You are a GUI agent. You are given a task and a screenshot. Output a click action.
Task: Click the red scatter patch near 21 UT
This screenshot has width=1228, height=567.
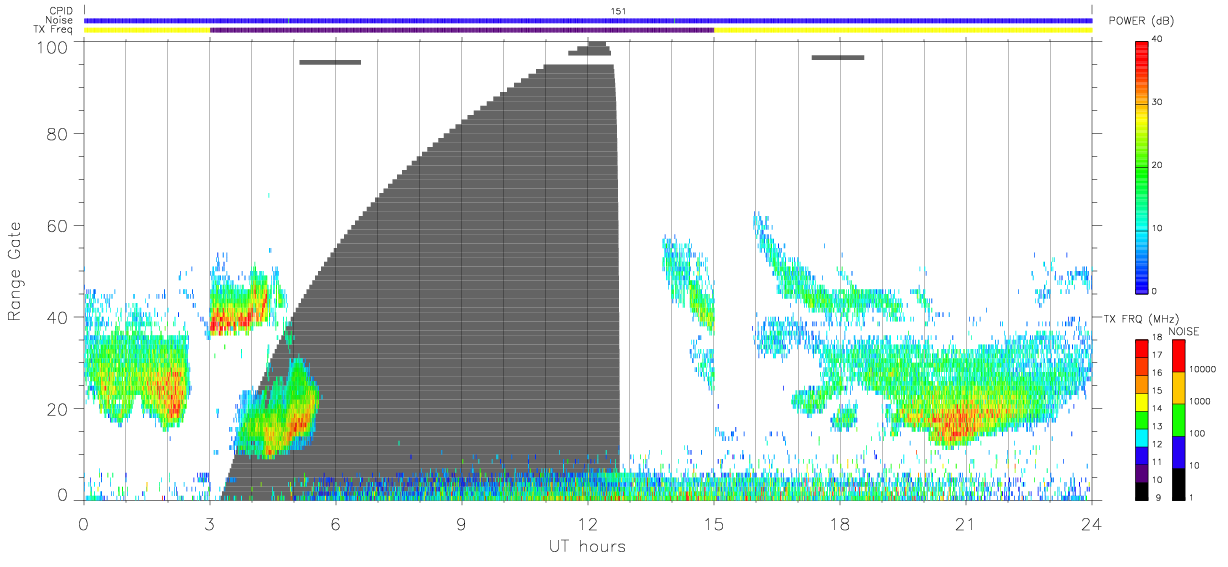[958, 422]
